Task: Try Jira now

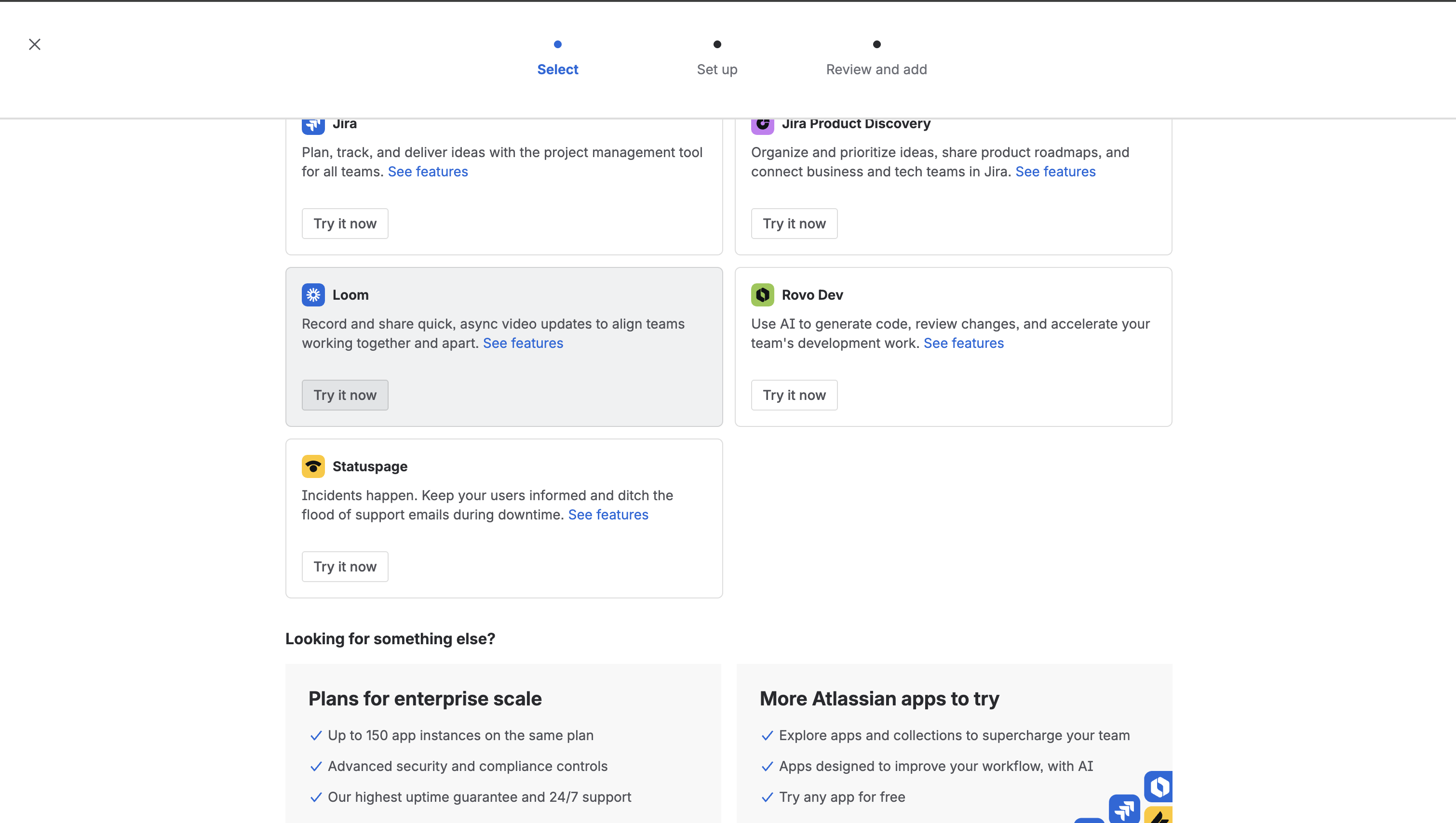Action: [345, 223]
